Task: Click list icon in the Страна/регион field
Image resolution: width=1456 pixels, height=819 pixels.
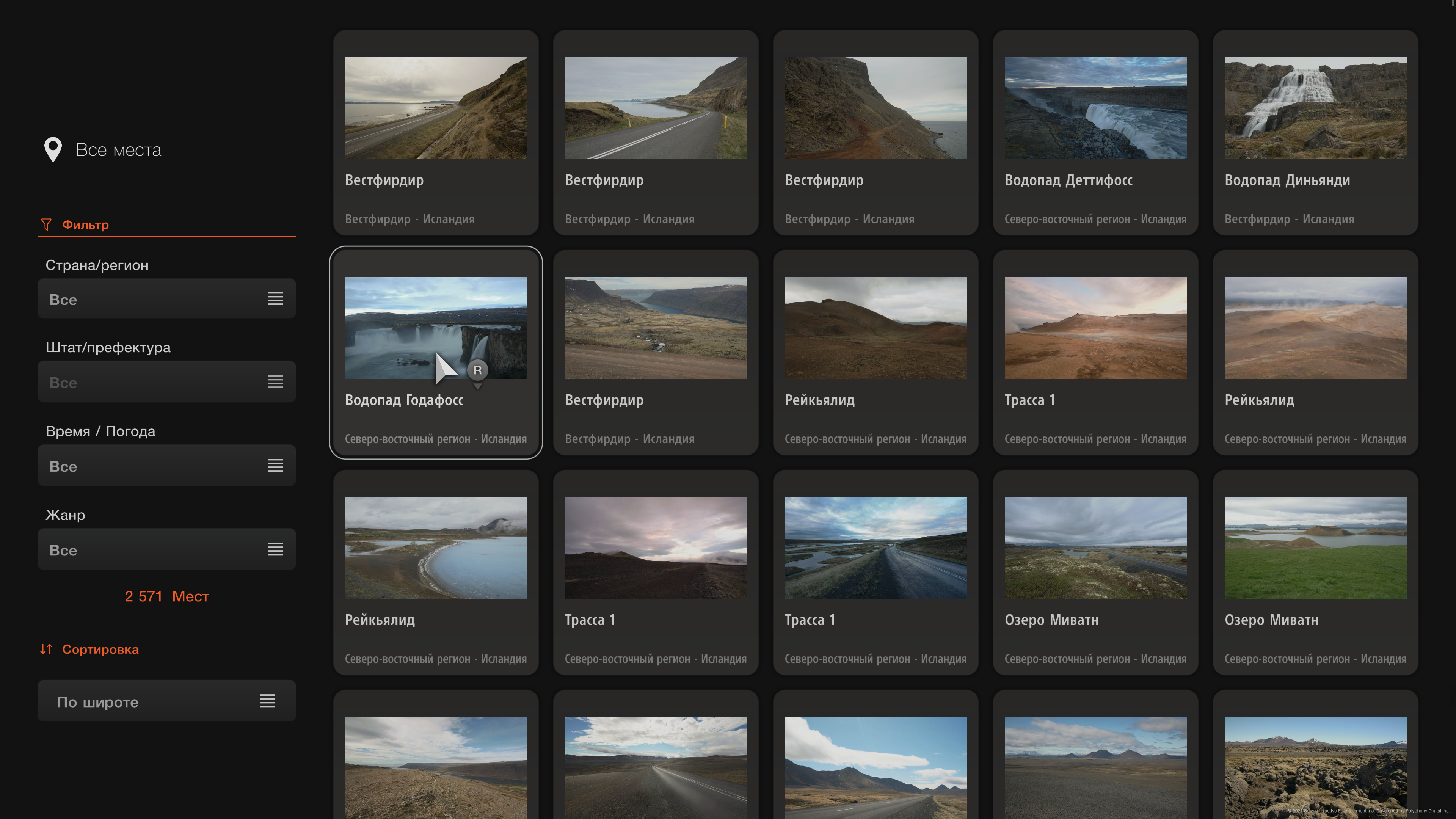Action: 275,299
